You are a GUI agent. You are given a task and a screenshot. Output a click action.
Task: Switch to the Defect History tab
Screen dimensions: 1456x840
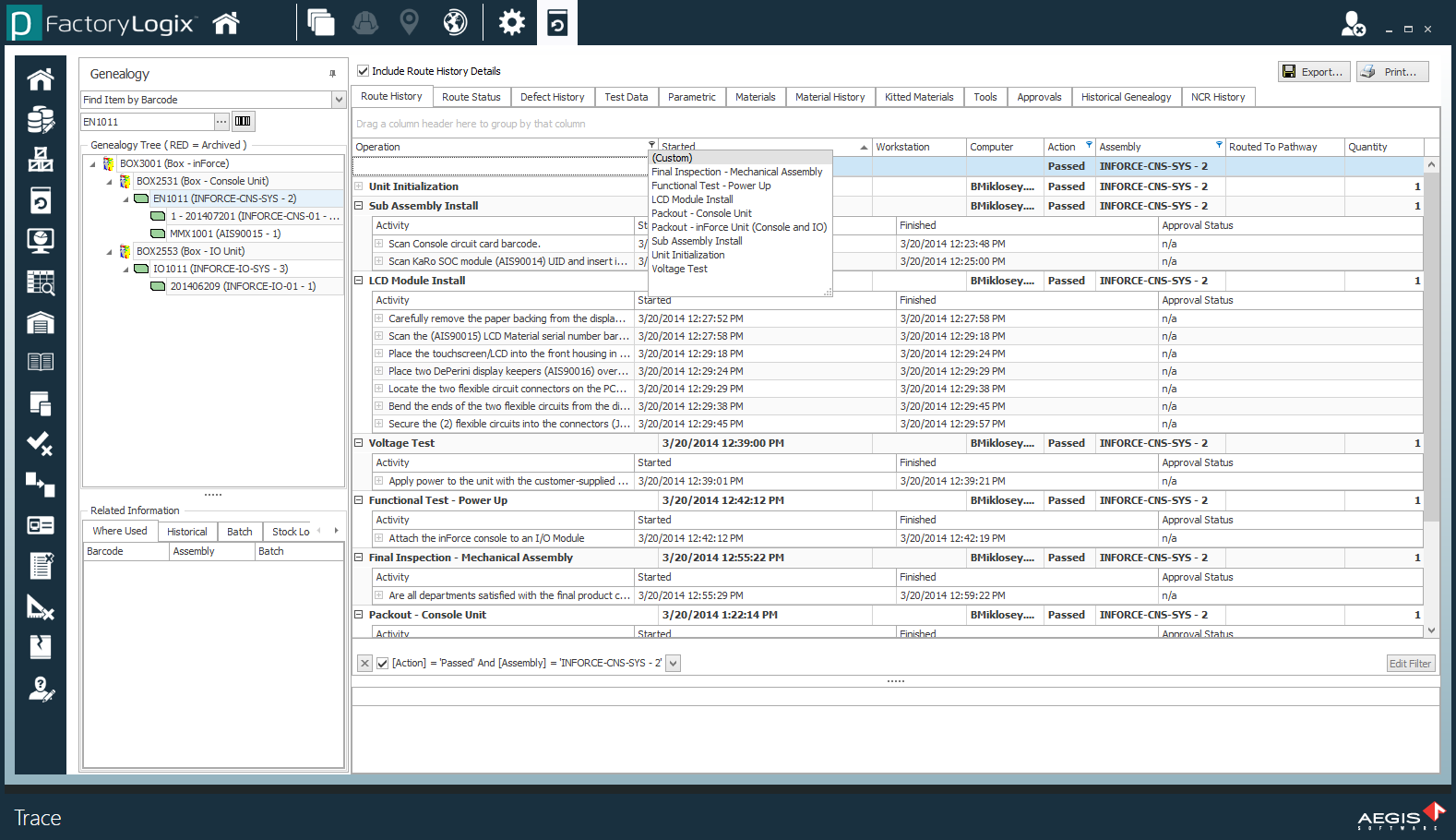tap(552, 97)
